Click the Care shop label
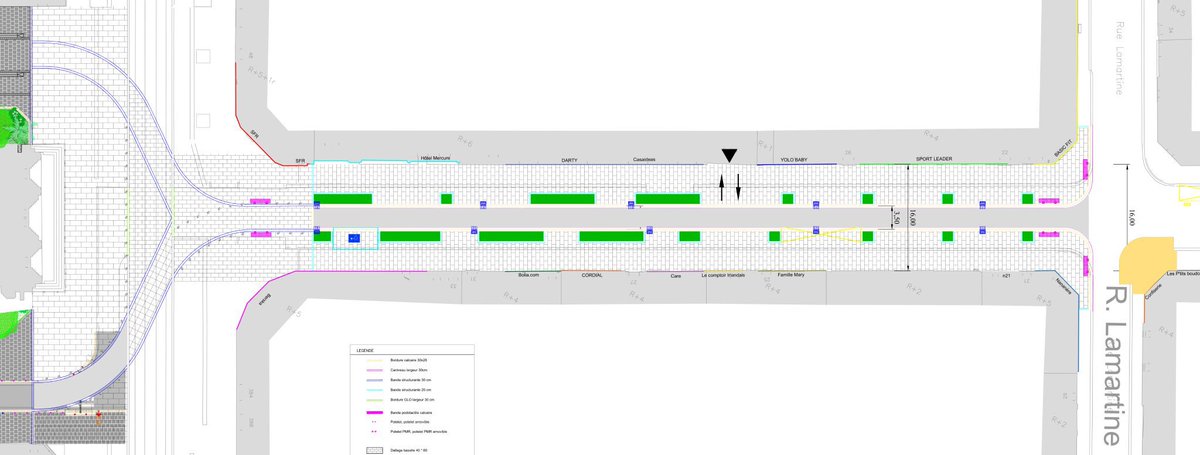 [675, 274]
